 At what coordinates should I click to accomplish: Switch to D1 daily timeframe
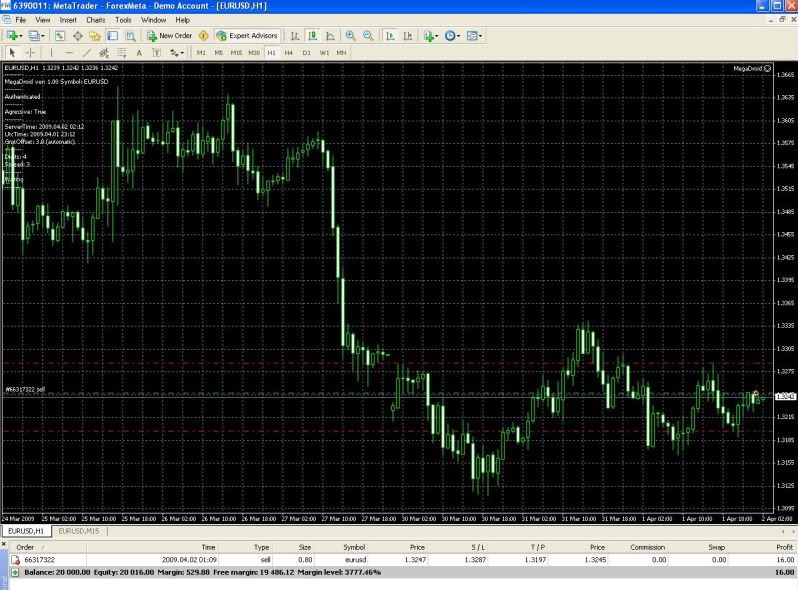[x=306, y=52]
